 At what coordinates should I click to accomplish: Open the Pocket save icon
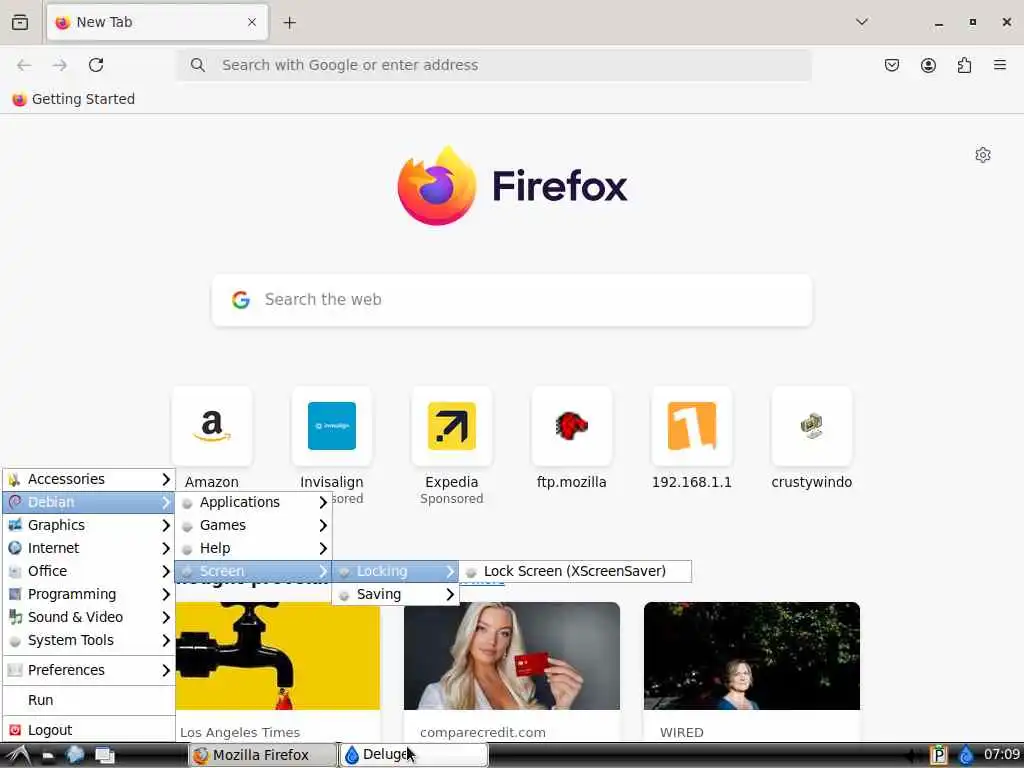pos(891,65)
